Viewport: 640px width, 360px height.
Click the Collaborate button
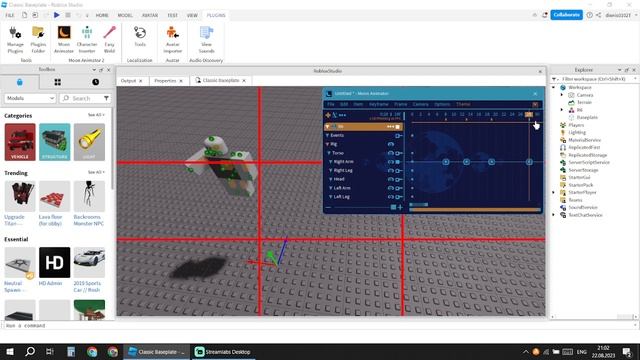coord(567,15)
